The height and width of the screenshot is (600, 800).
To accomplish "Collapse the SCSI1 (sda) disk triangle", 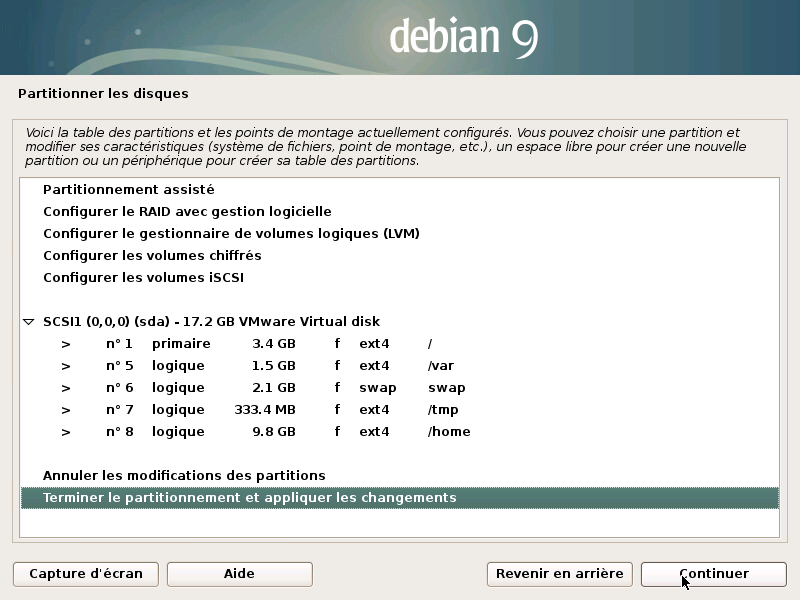I will [29, 322].
